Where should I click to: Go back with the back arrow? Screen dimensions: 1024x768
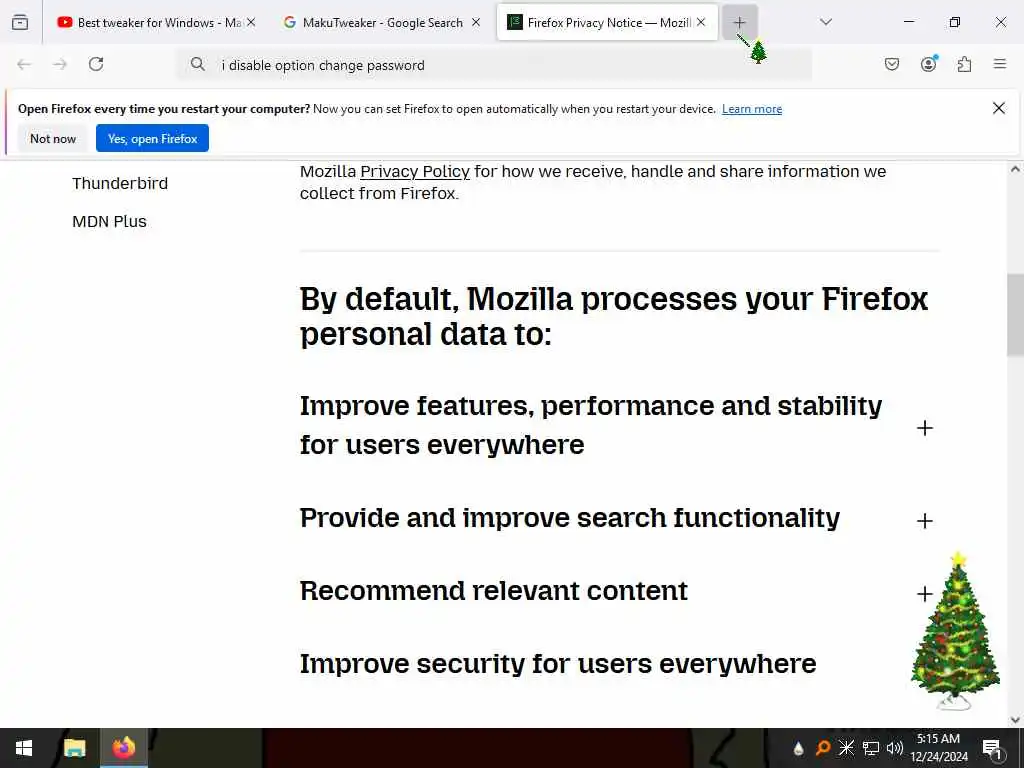tap(24, 64)
